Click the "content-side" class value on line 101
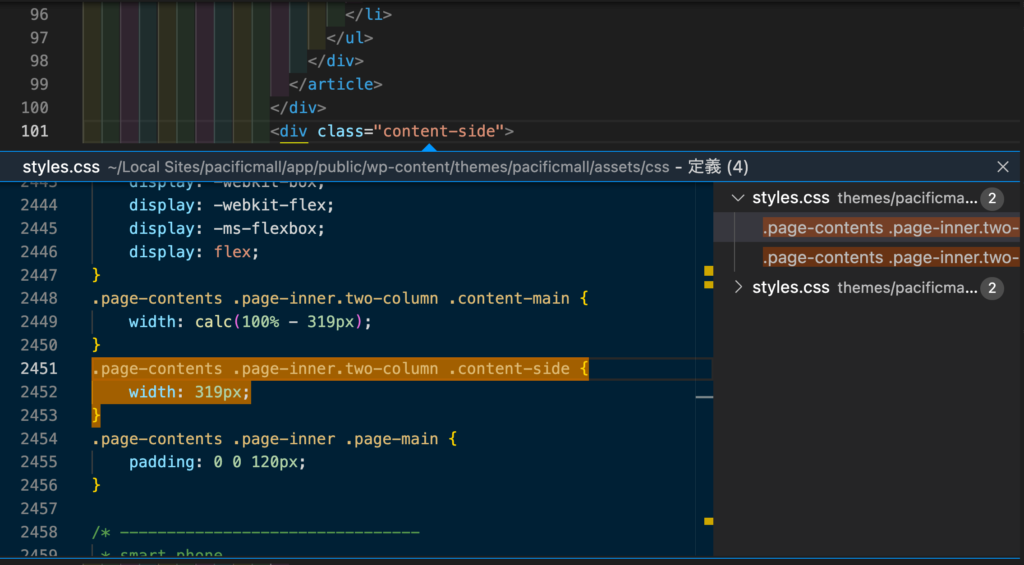This screenshot has width=1024, height=565. point(439,131)
